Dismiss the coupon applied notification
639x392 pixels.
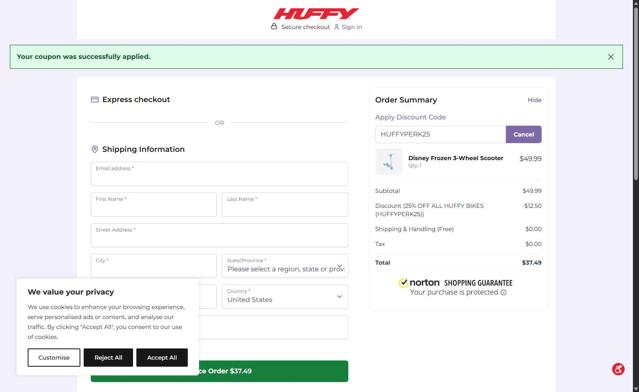[x=610, y=57]
